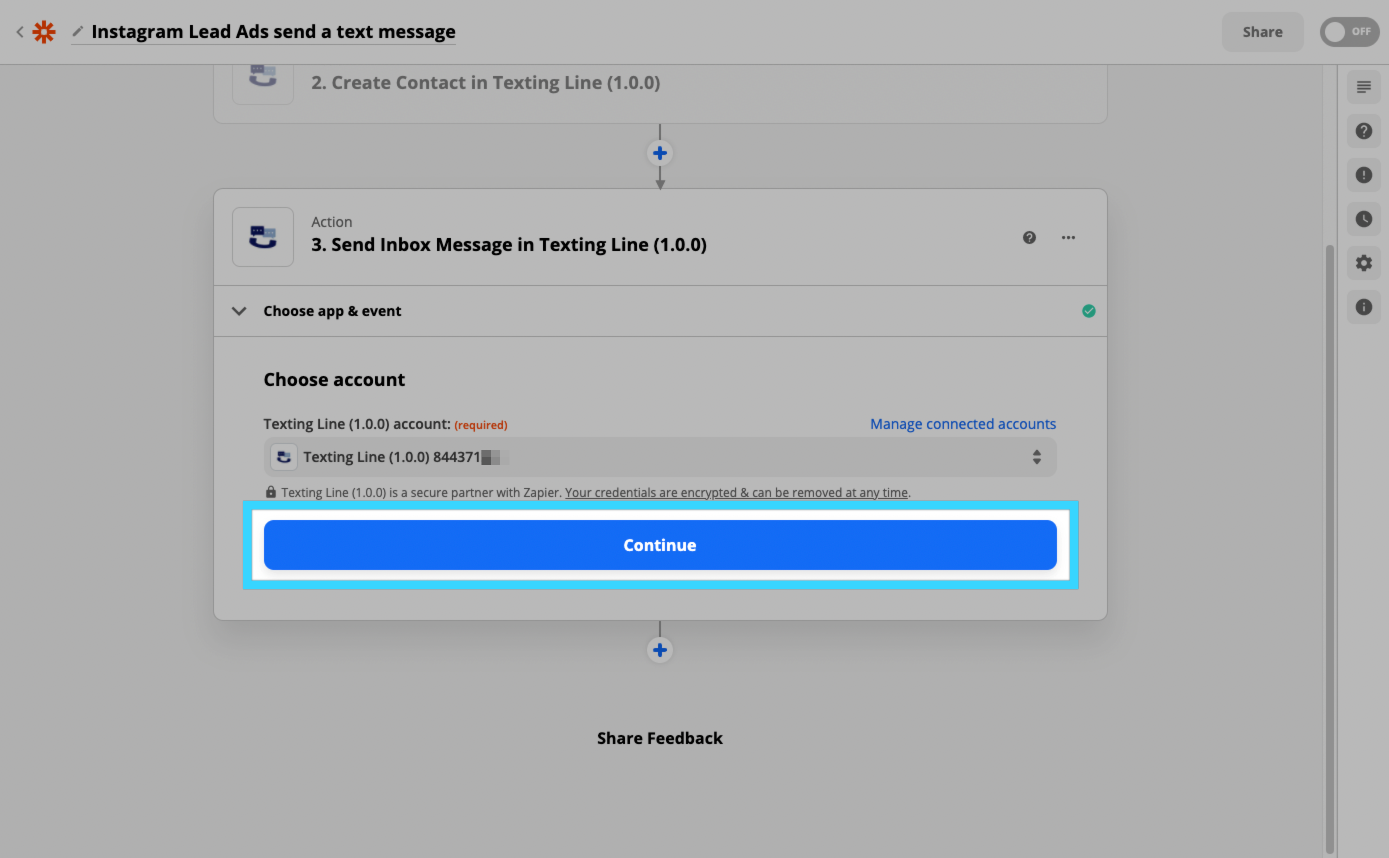
Task: Click the vertical page scrollbar
Action: (1329, 548)
